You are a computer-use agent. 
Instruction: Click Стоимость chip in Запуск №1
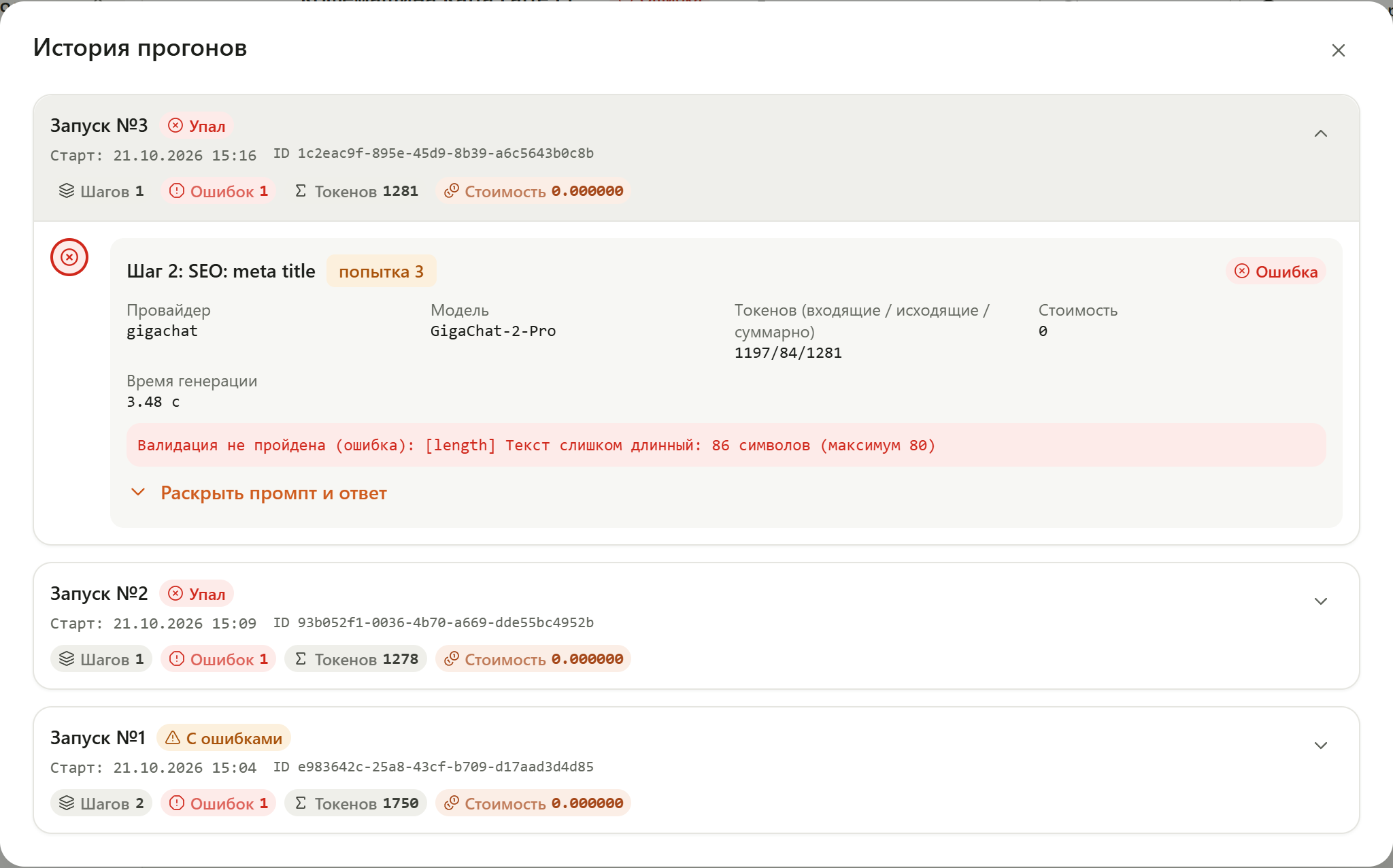coord(533,803)
